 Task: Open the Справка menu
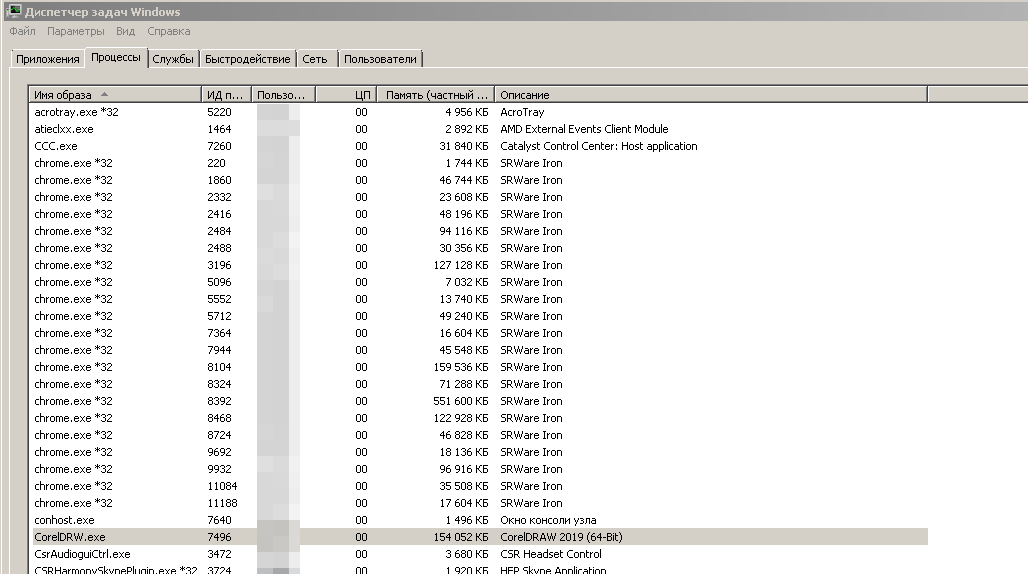point(168,31)
